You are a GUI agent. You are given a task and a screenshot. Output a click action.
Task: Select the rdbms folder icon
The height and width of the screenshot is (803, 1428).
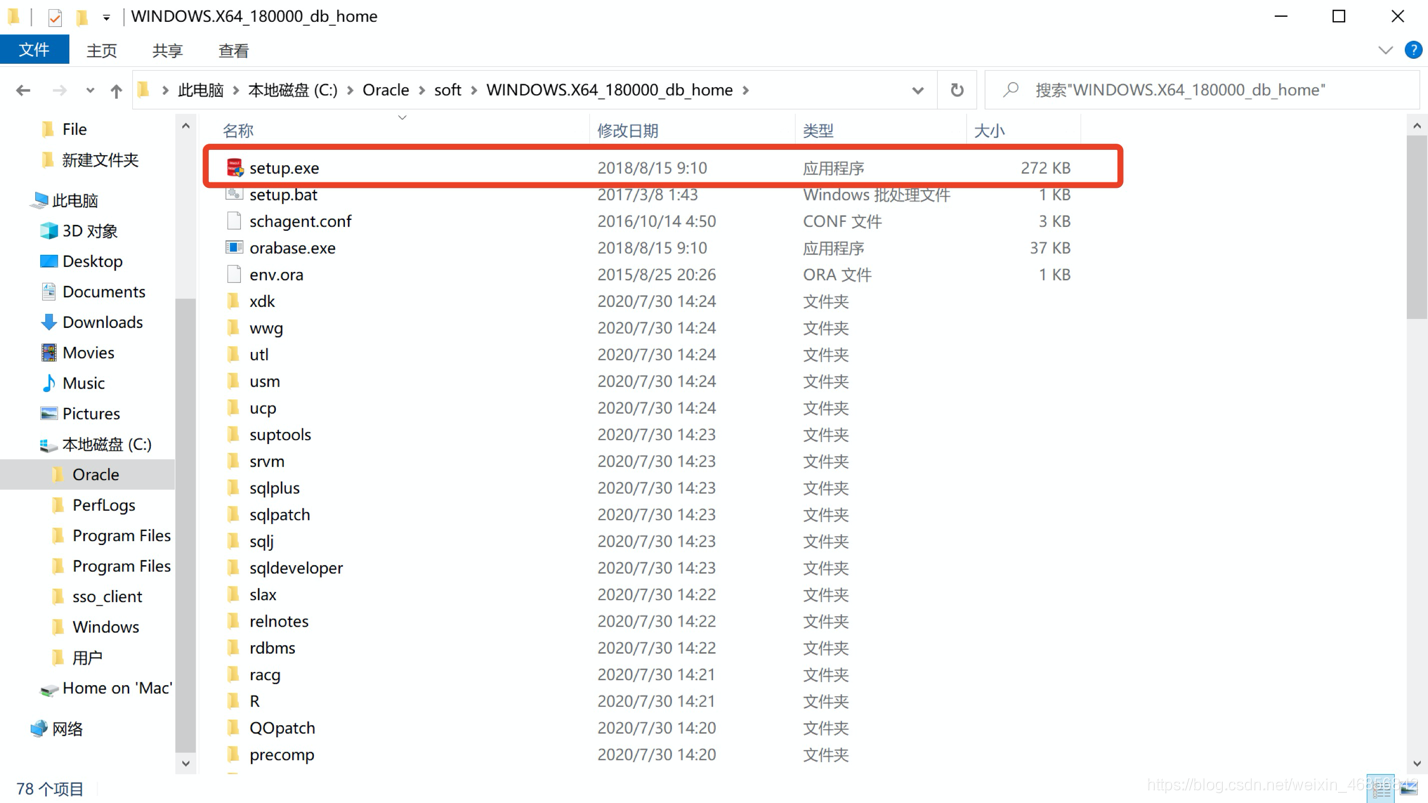click(233, 648)
